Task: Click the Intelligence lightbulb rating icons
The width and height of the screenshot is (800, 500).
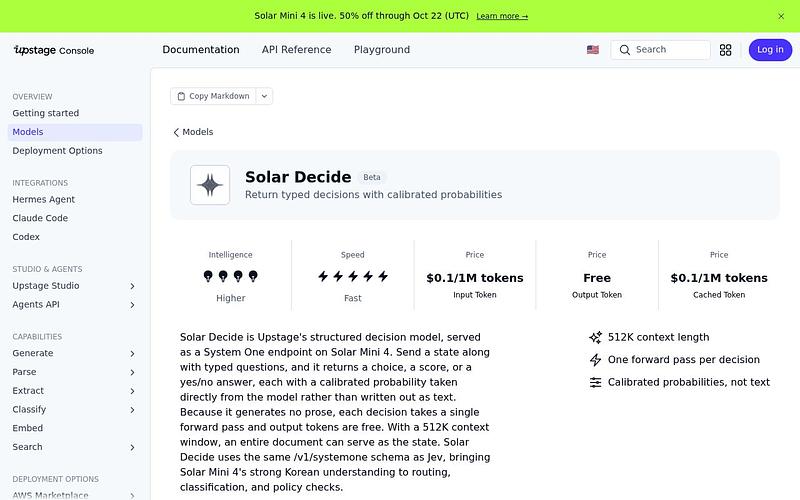Action: pos(230,276)
